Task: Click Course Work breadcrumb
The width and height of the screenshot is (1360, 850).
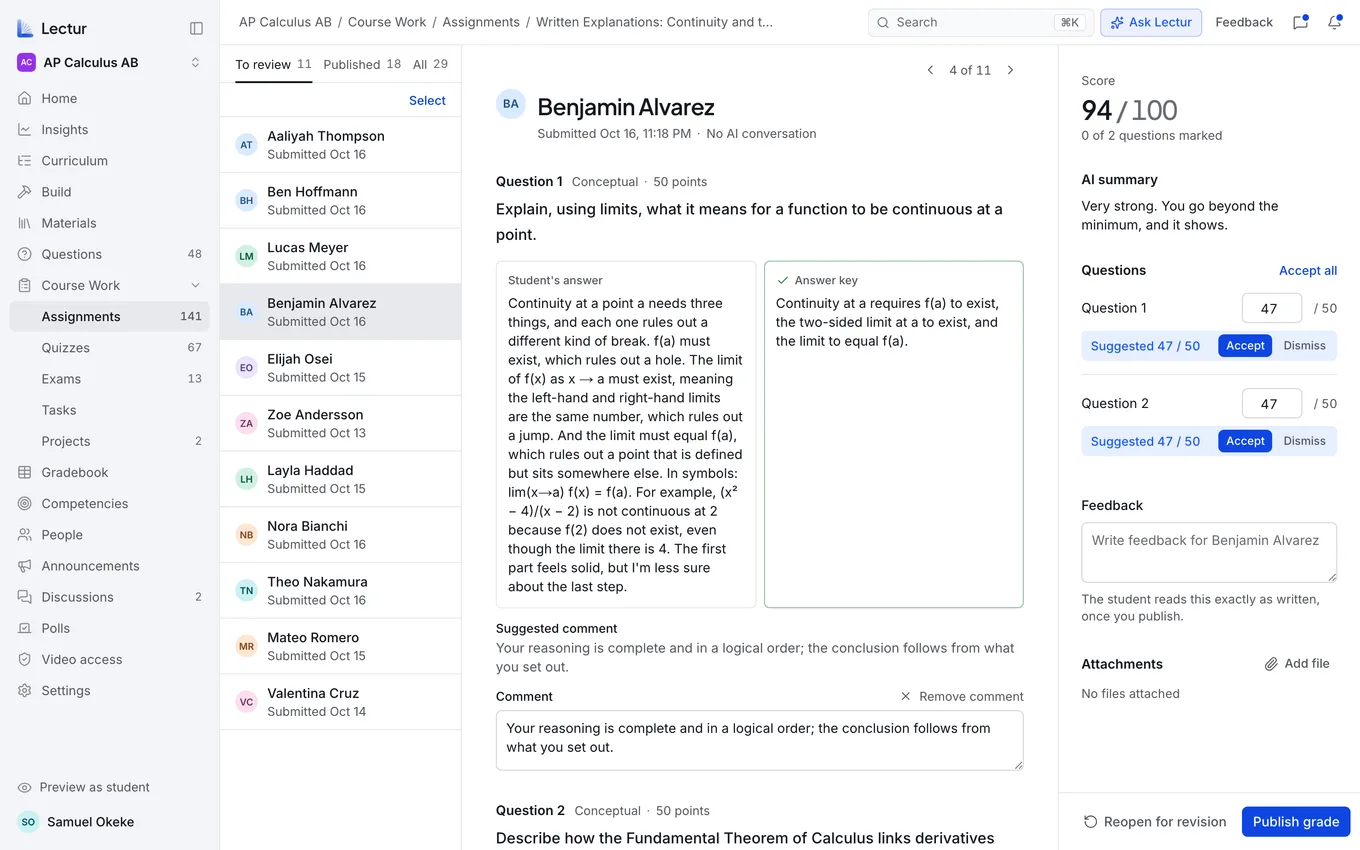Action: (387, 22)
